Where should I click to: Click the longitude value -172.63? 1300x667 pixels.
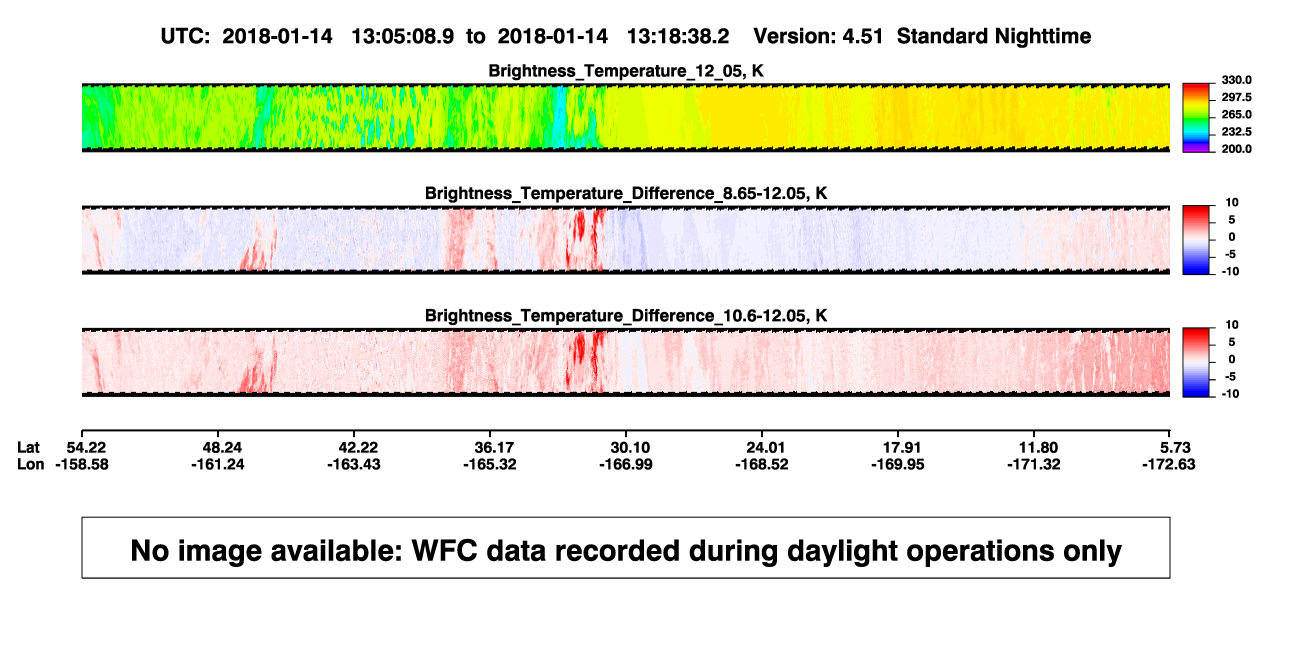click(x=1170, y=464)
